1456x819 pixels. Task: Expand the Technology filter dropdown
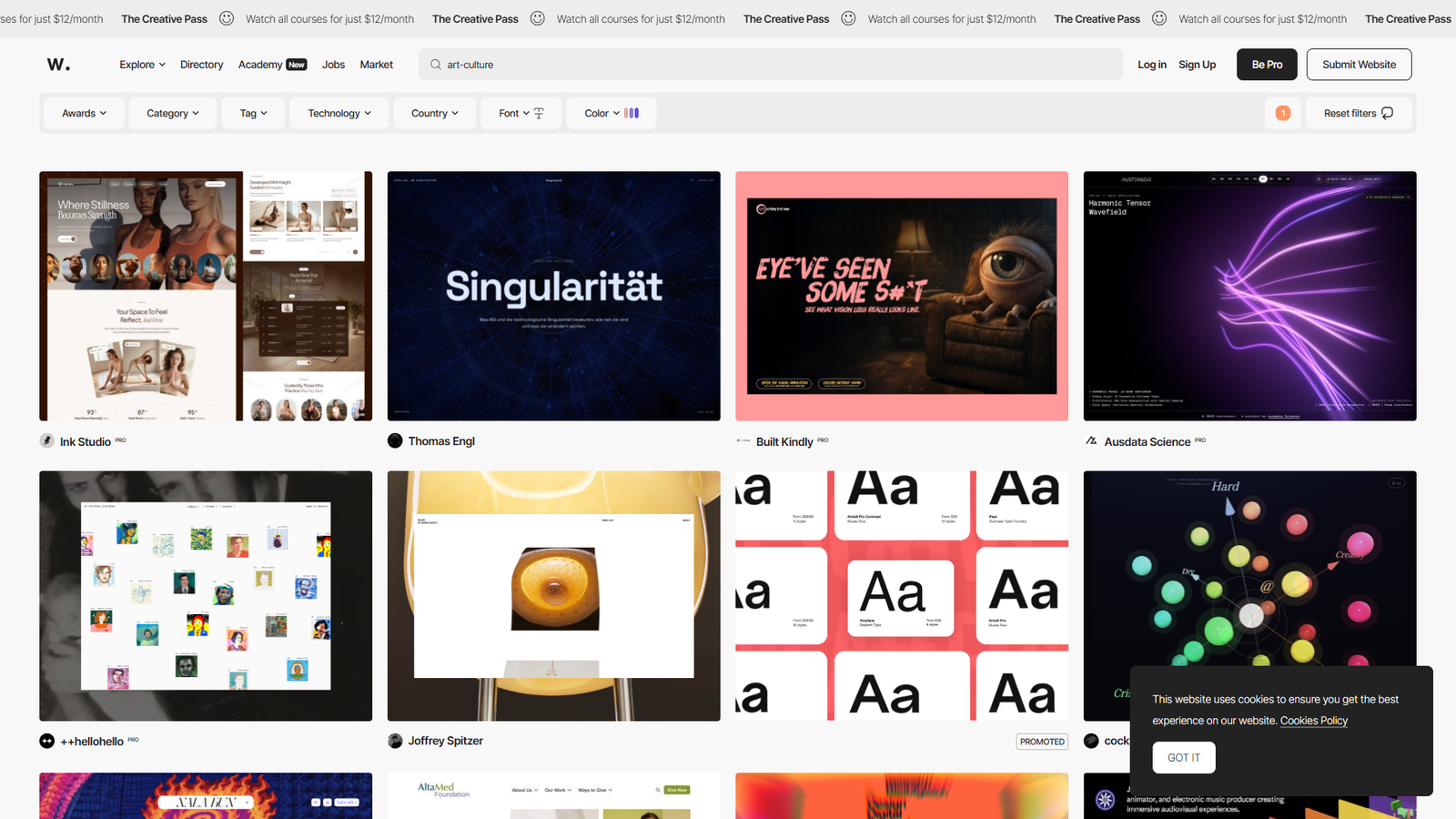(339, 113)
